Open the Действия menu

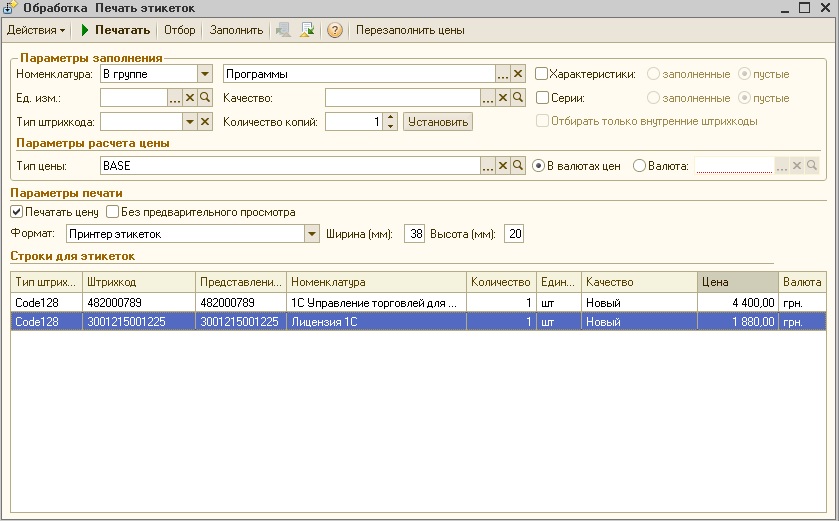36,30
